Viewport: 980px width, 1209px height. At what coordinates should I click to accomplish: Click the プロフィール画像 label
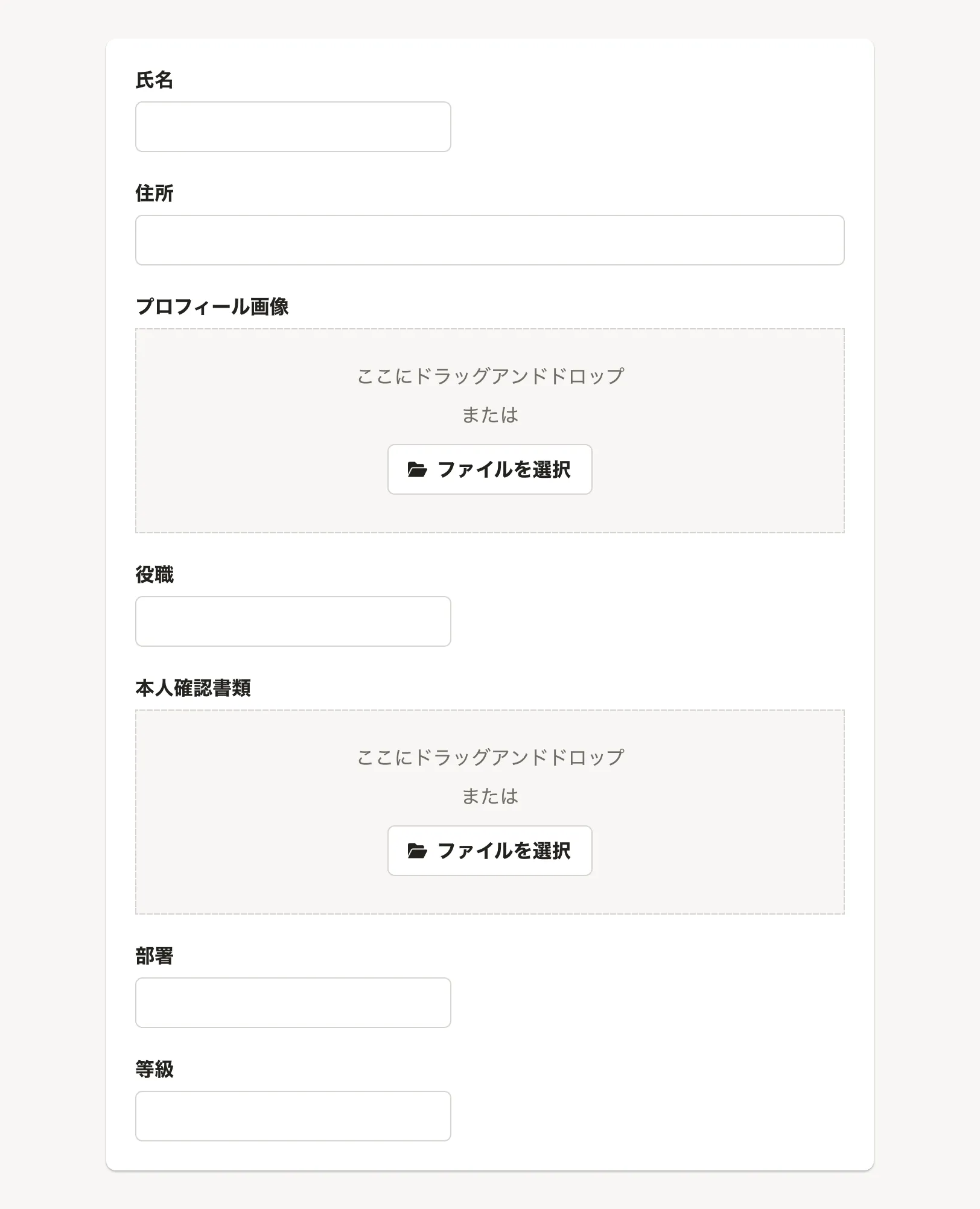click(x=212, y=306)
